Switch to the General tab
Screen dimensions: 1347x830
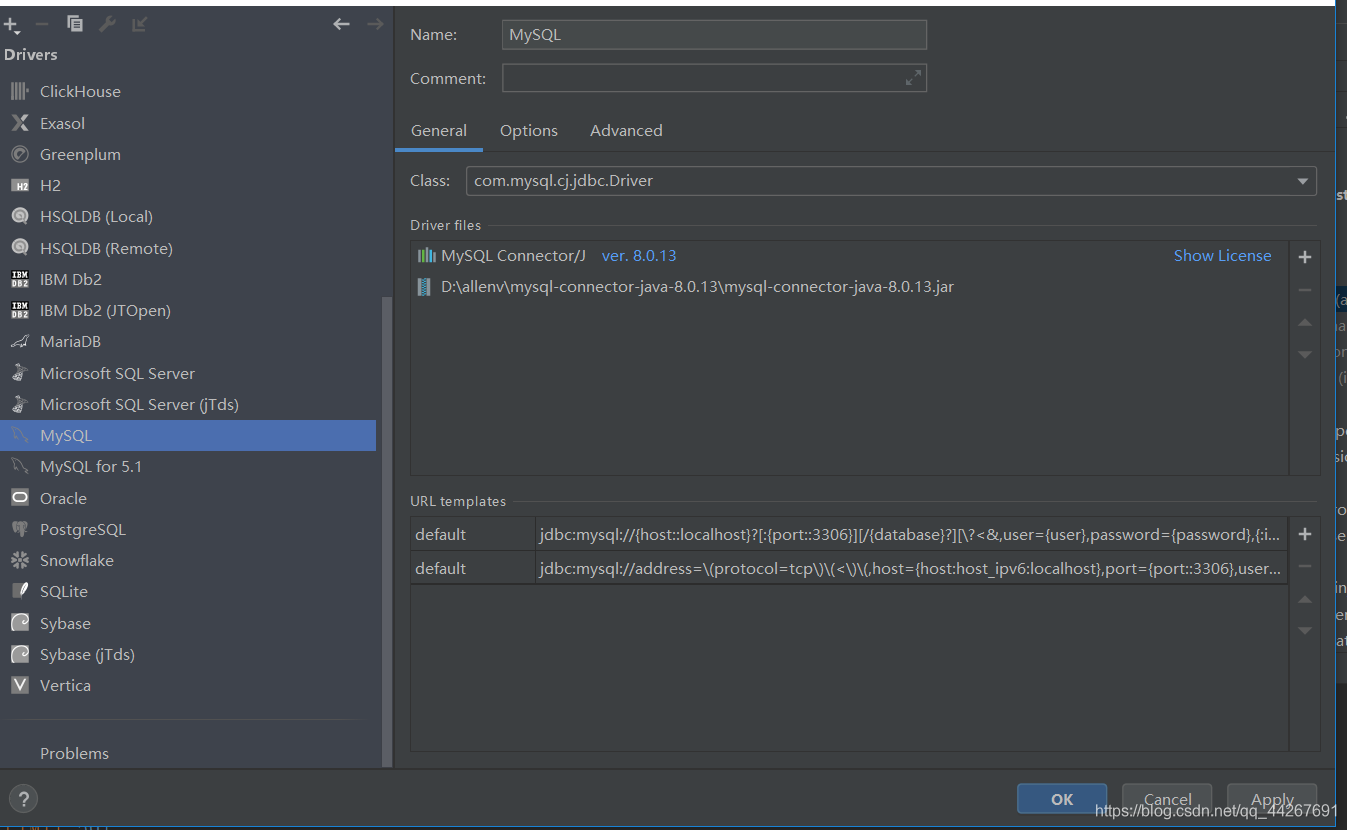coord(439,130)
